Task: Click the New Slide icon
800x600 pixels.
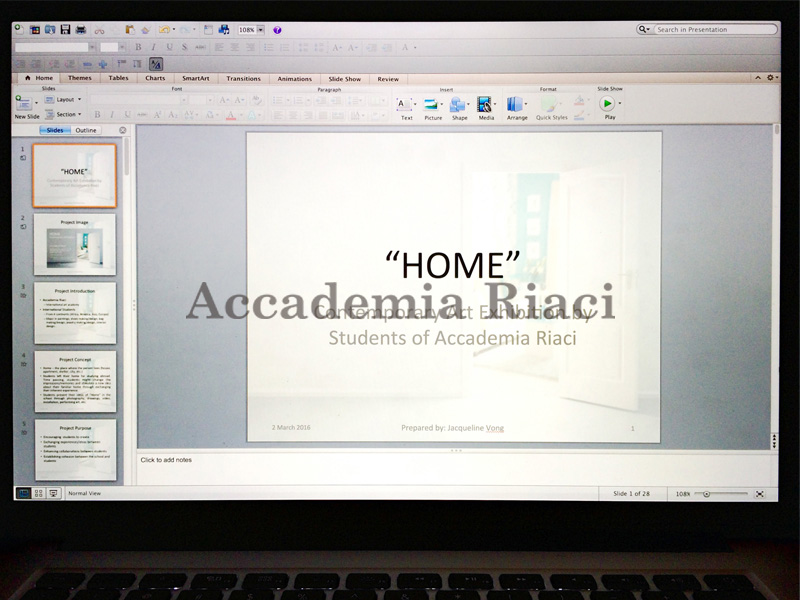Action: coord(23,103)
